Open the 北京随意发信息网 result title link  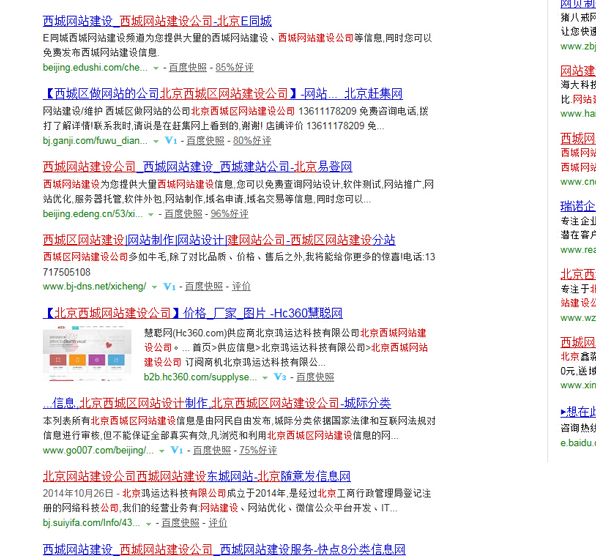(197, 476)
